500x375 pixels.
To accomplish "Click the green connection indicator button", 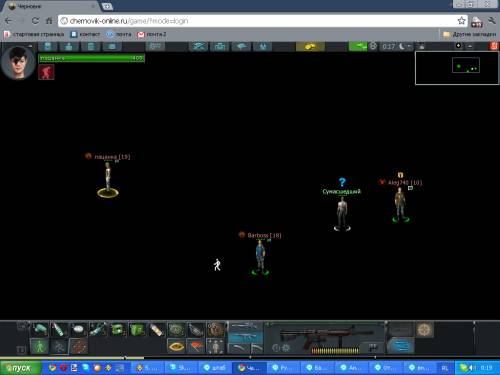I will point(358,46).
